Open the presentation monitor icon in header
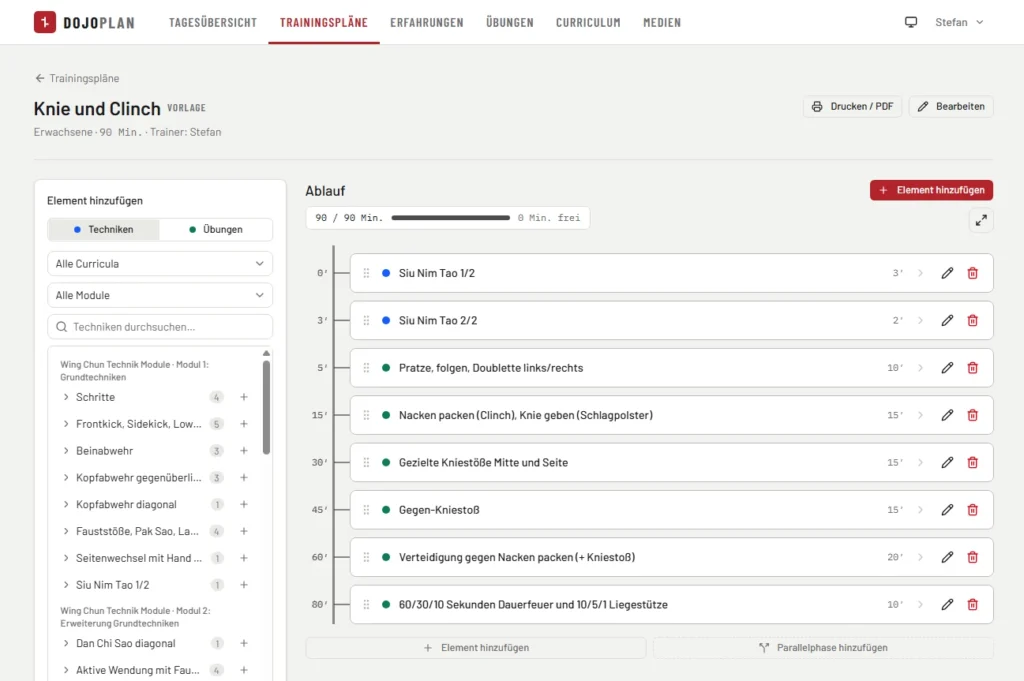The height and width of the screenshot is (681, 1024). point(910,22)
